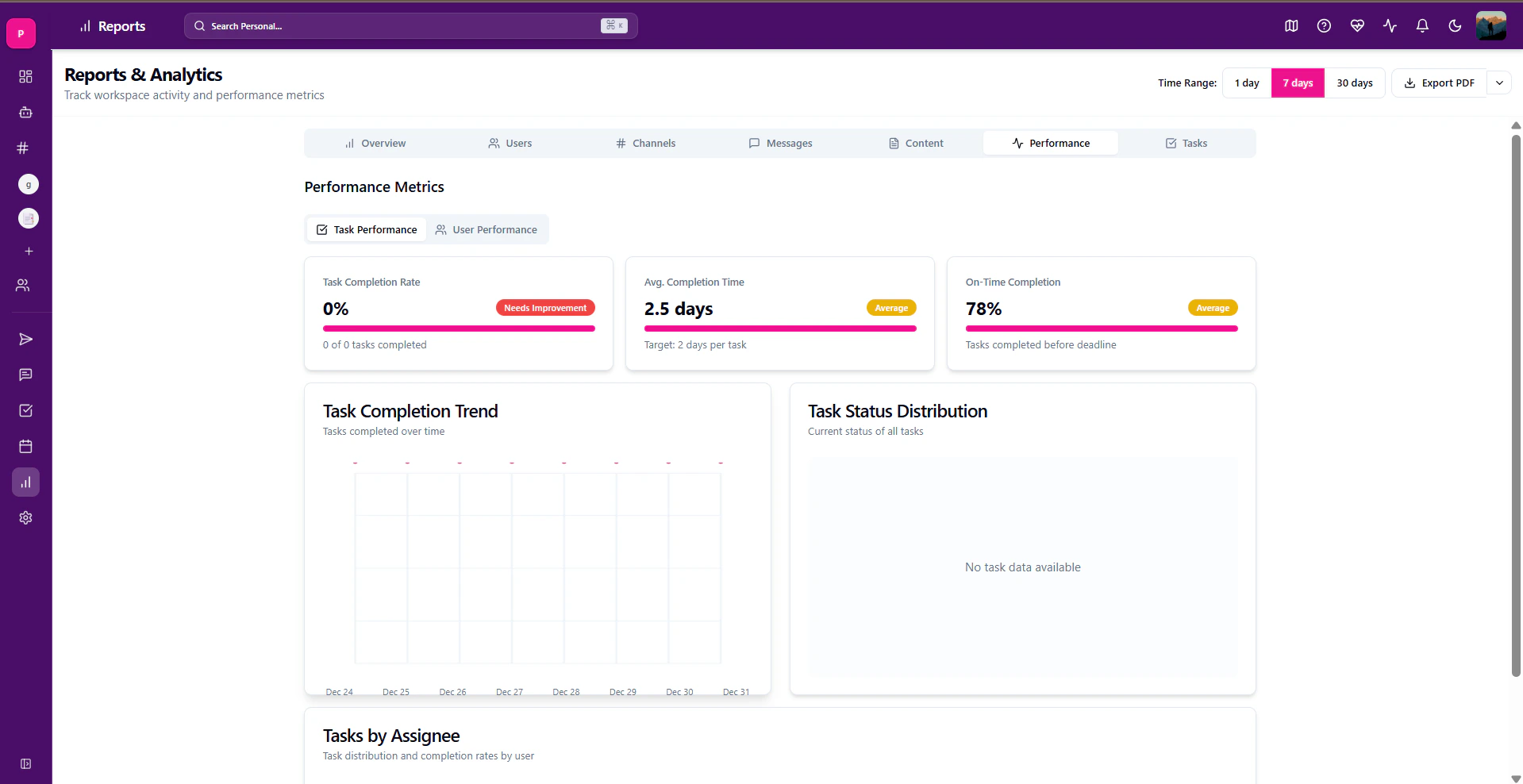
Task: Click the 'Target: 2 days per task' text
Action: 695,344
